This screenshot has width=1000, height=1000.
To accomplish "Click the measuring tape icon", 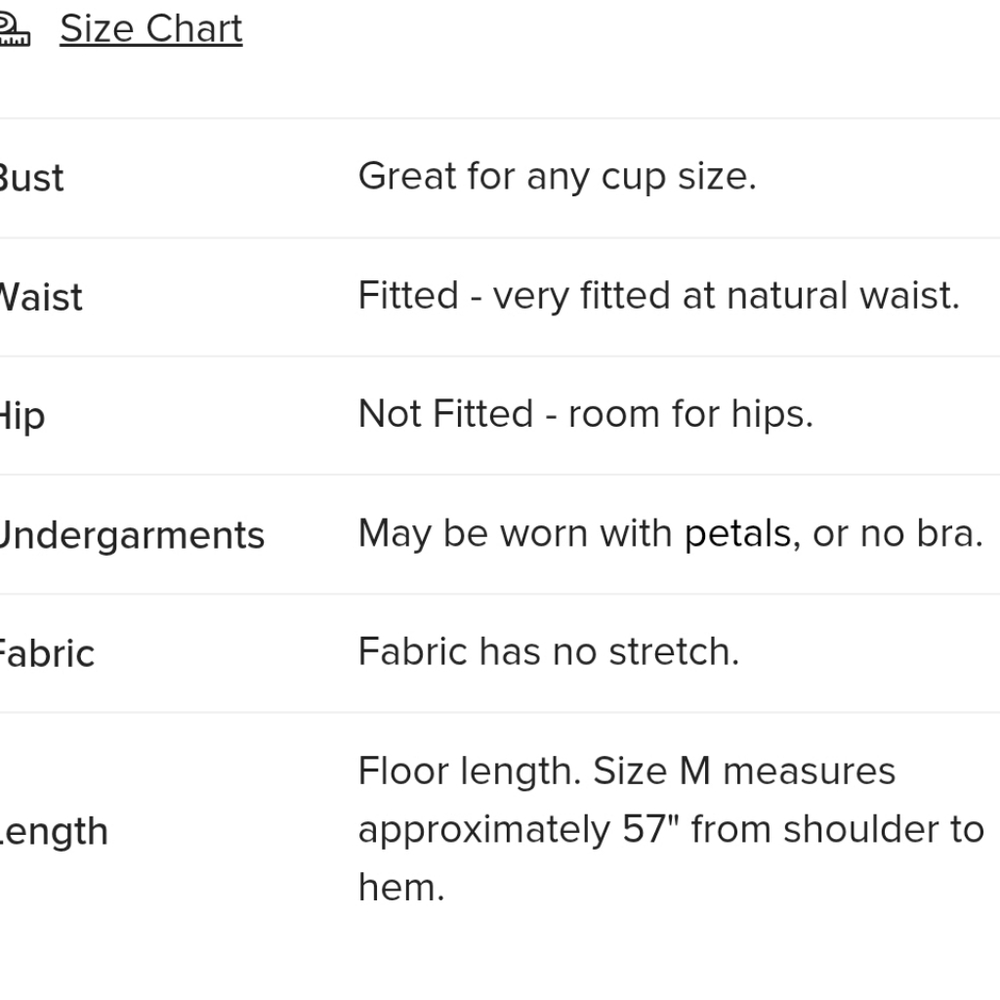I will pos(13,30).
